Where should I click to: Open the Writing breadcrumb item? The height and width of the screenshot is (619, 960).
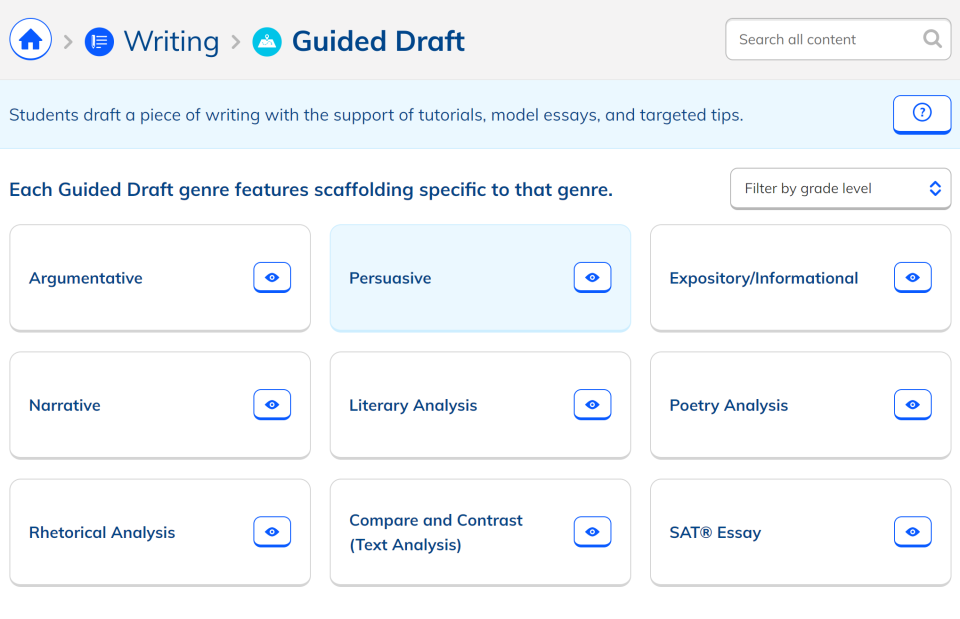point(171,41)
